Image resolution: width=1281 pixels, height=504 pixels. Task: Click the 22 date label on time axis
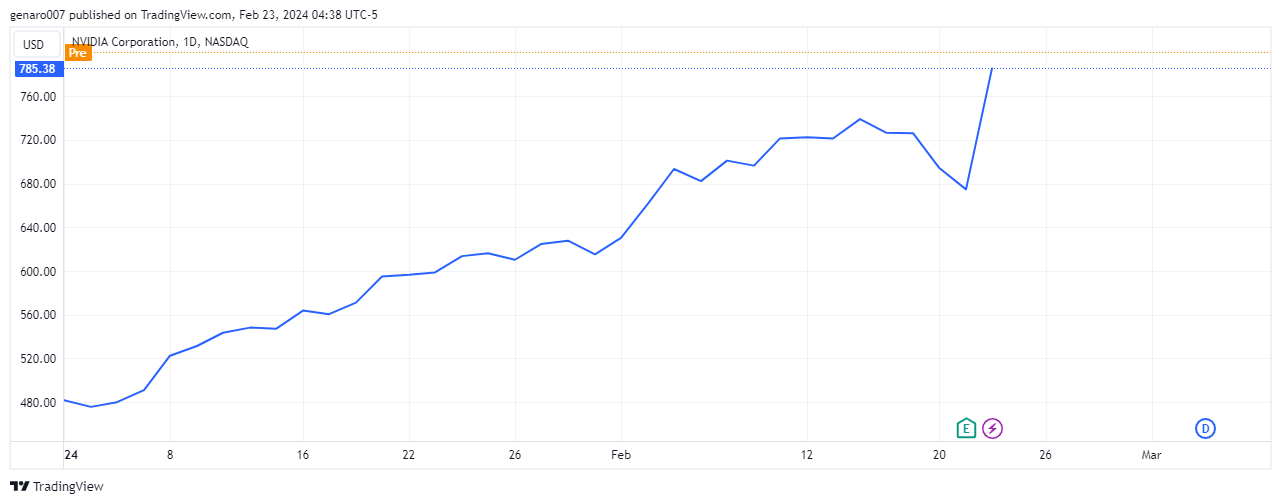pyautogui.click(x=408, y=455)
